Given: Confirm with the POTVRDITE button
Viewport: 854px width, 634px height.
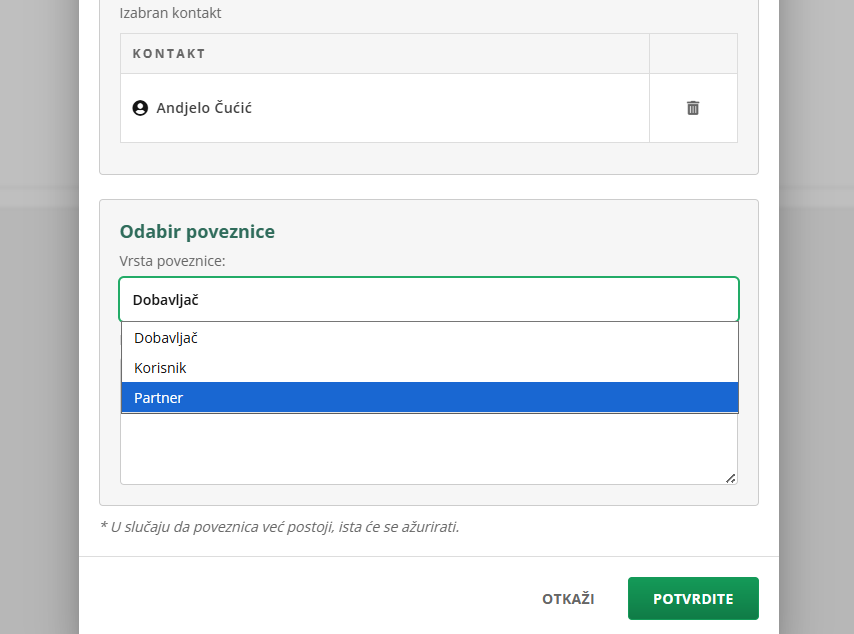Looking at the screenshot, I should click(x=693, y=599).
